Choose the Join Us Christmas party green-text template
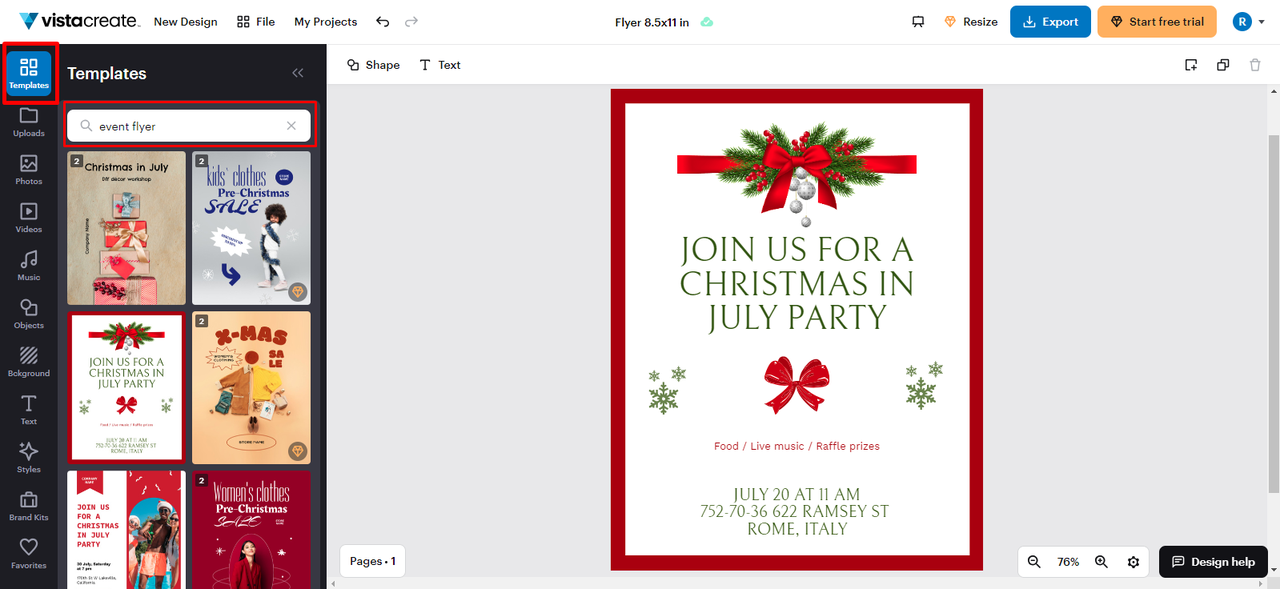This screenshot has height=589, width=1280. pyautogui.click(x=126, y=387)
